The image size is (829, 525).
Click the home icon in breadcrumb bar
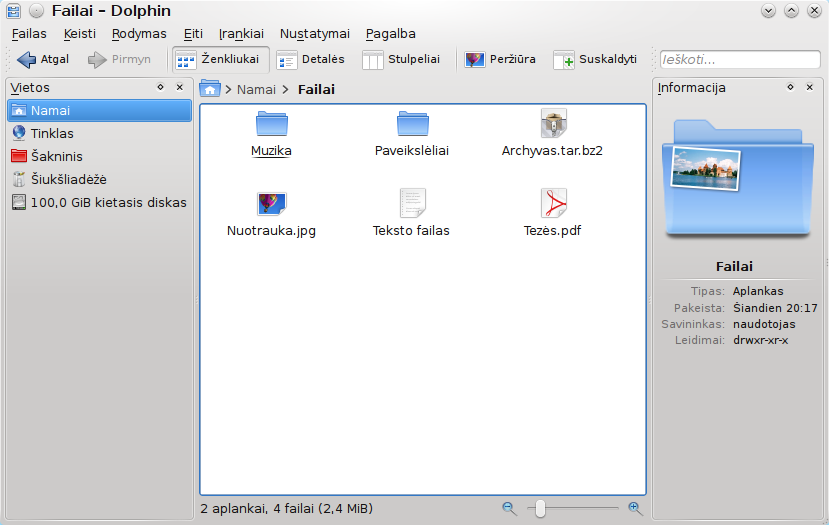(210, 89)
